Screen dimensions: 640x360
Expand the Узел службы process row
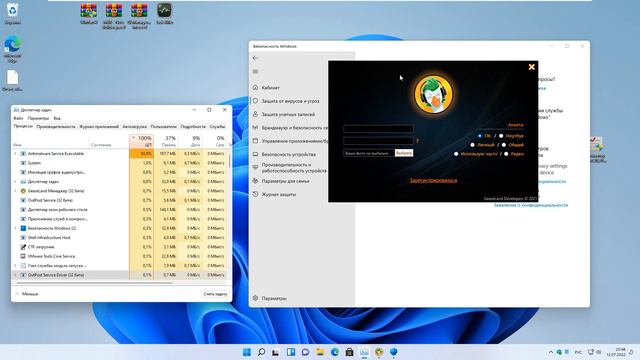pyautogui.click(x=16, y=266)
